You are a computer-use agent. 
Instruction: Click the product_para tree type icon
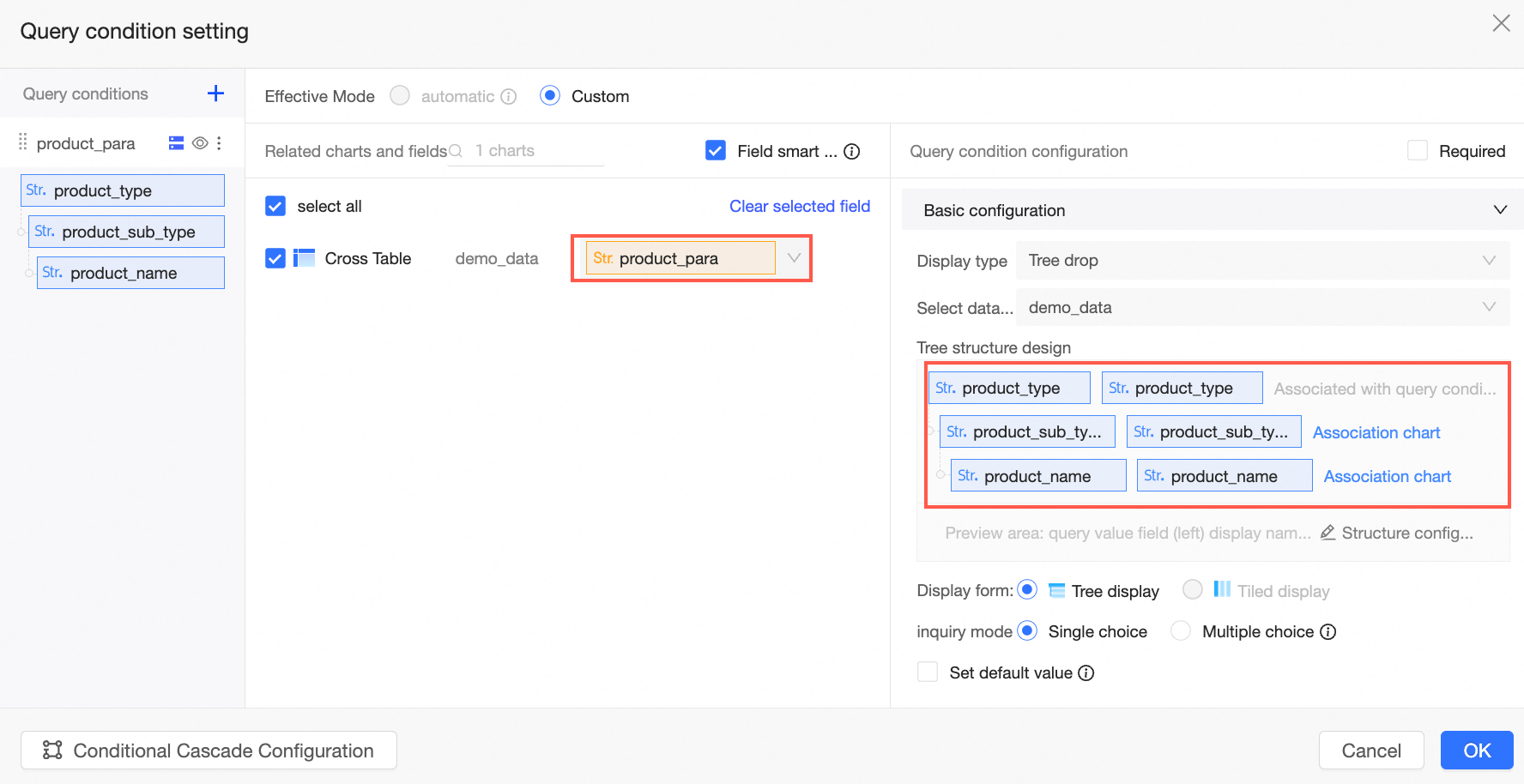point(176,143)
